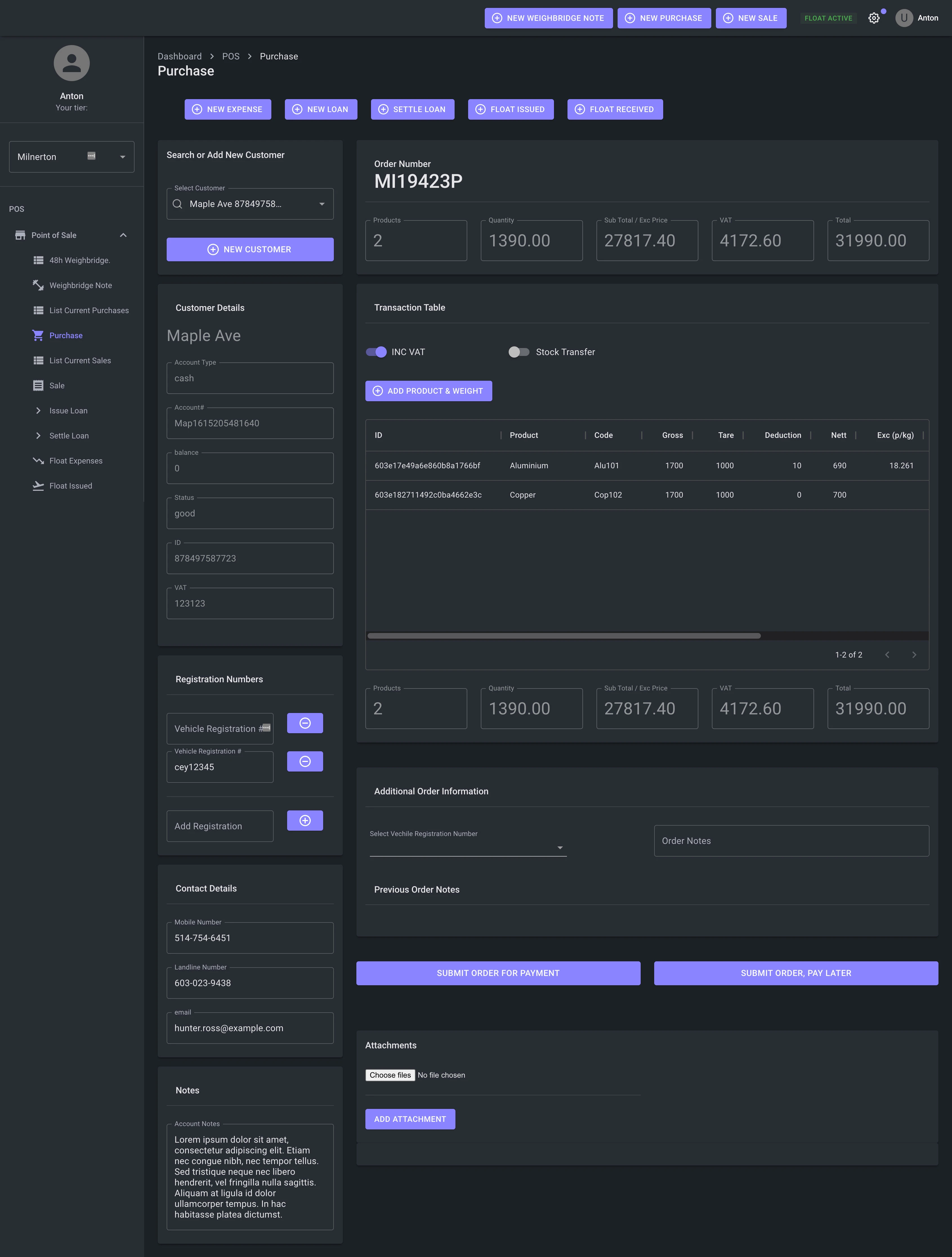This screenshot has height=1257, width=952.
Task: Click the Float Issued plane icon in sidebar
Action: pyautogui.click(x=38, y=486)
